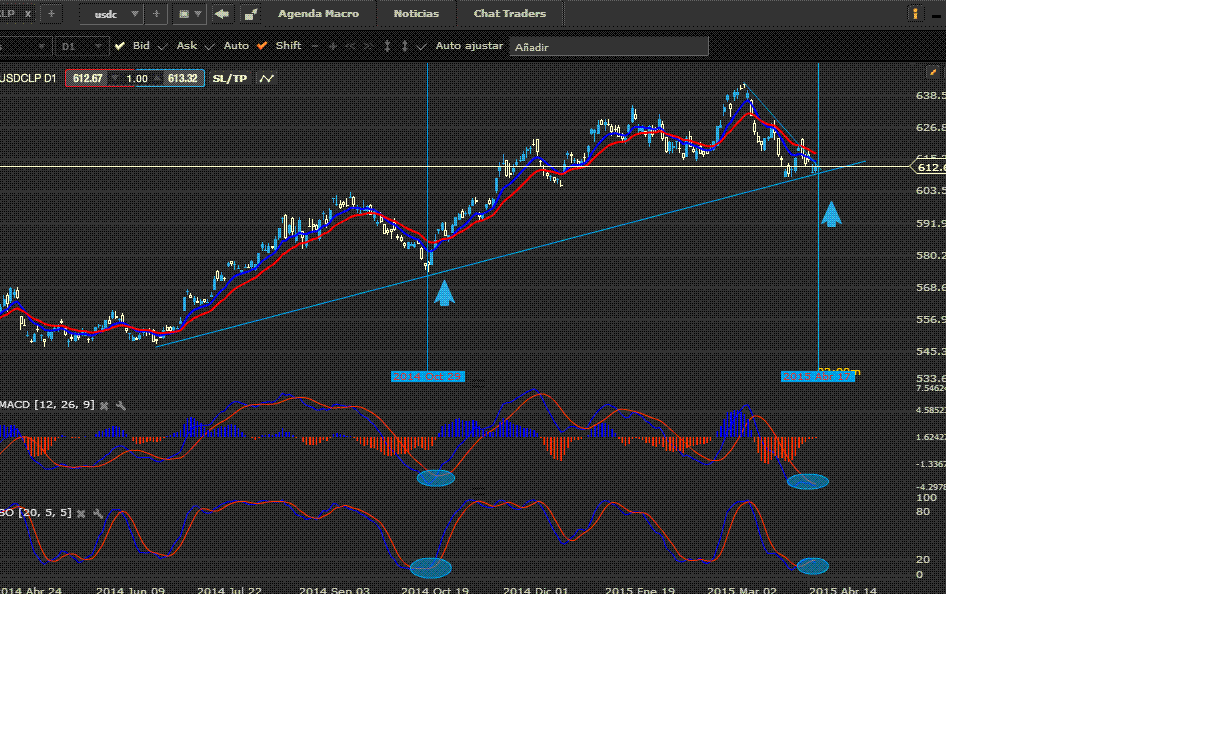Open the Chat Traders tab
This screenshot has width=1230, height=742.
click(x=510, y=14)
